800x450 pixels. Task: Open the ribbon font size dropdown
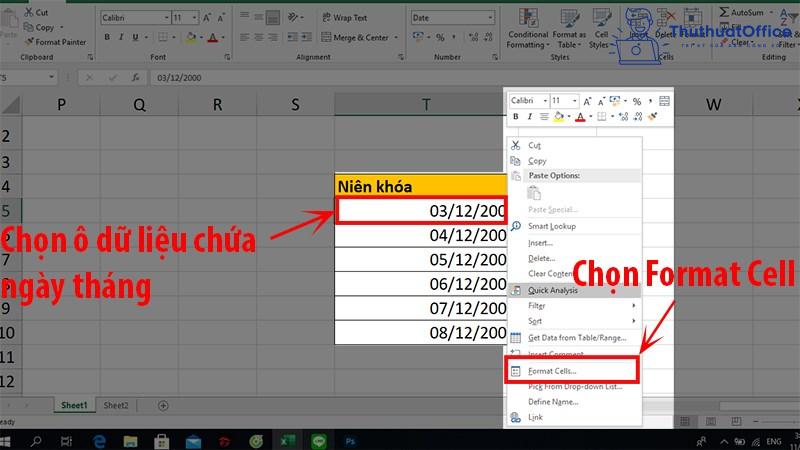(x=194, y=18)
